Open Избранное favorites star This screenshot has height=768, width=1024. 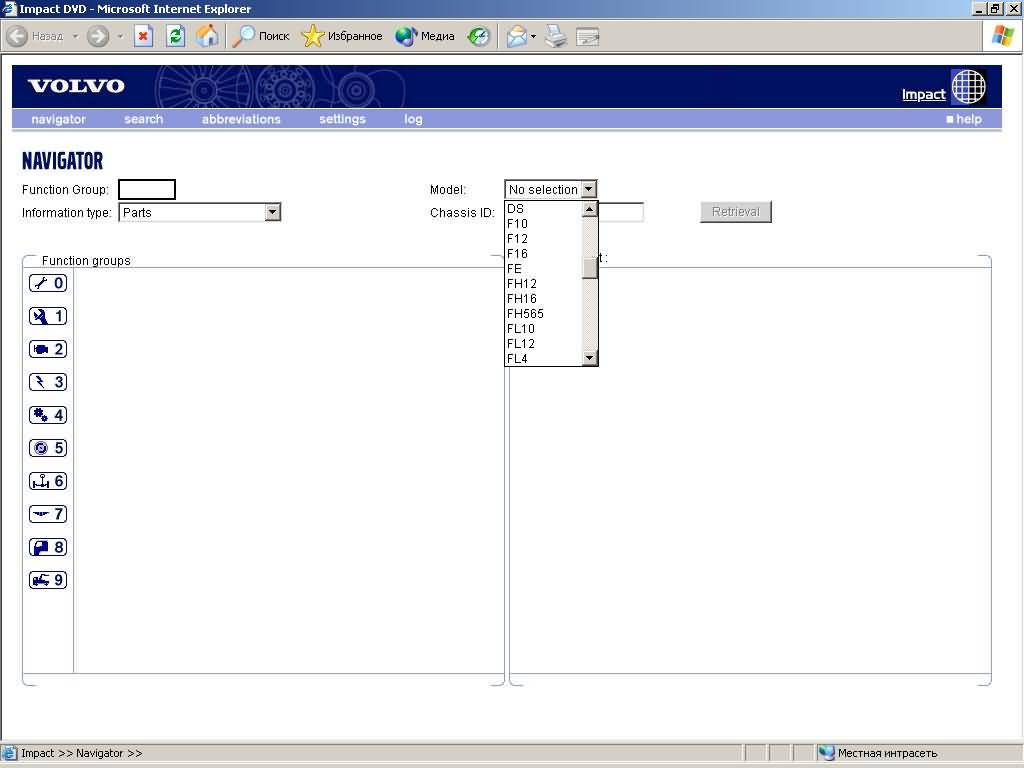point(342,36)
